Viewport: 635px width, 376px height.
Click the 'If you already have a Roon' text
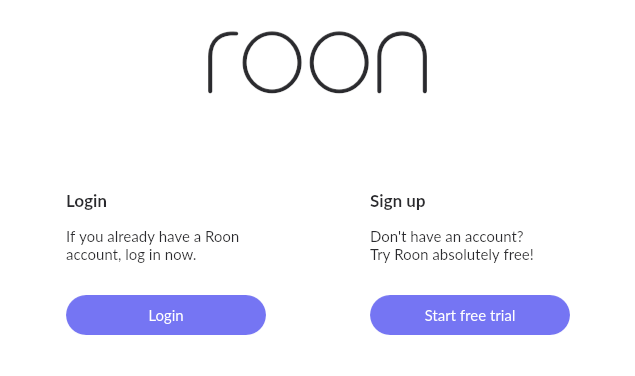coord(152,237)
